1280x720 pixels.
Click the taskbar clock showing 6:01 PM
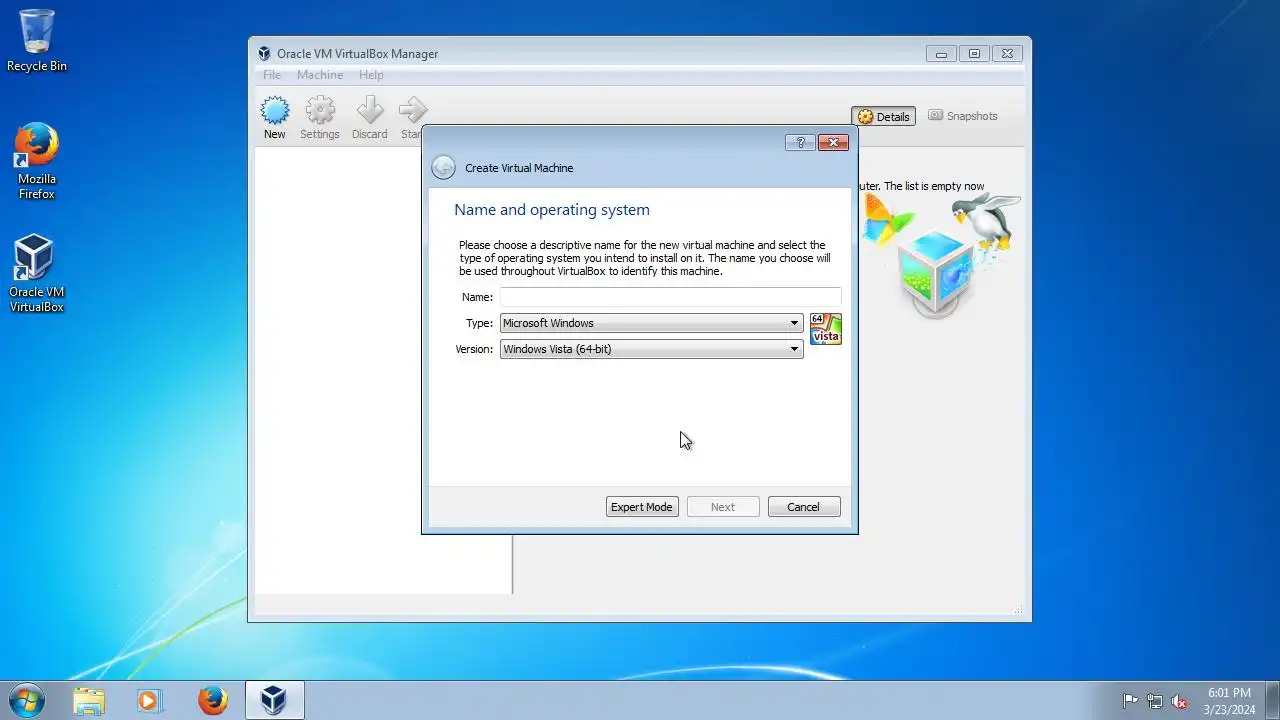coord(1229,701)
